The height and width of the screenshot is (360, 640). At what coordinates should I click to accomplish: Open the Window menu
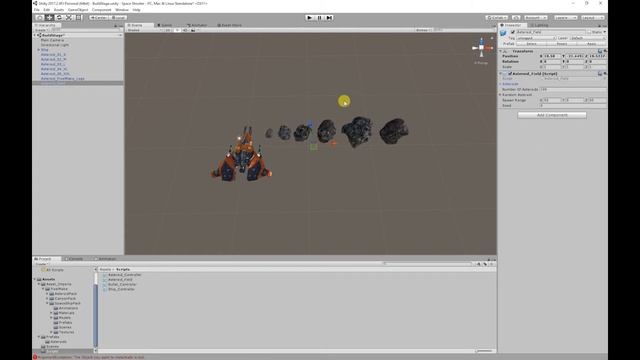(122, 10)
